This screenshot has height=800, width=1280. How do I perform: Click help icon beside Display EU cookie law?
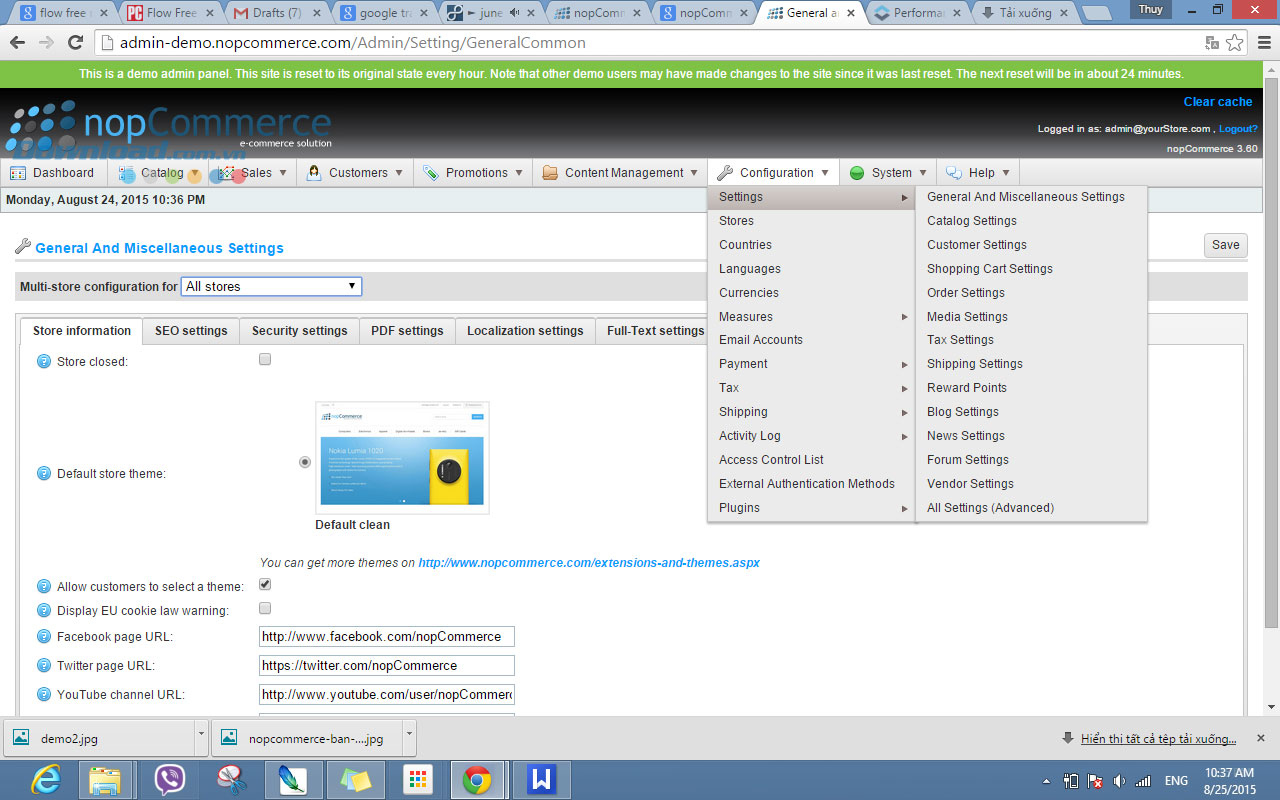coord(44,611)
